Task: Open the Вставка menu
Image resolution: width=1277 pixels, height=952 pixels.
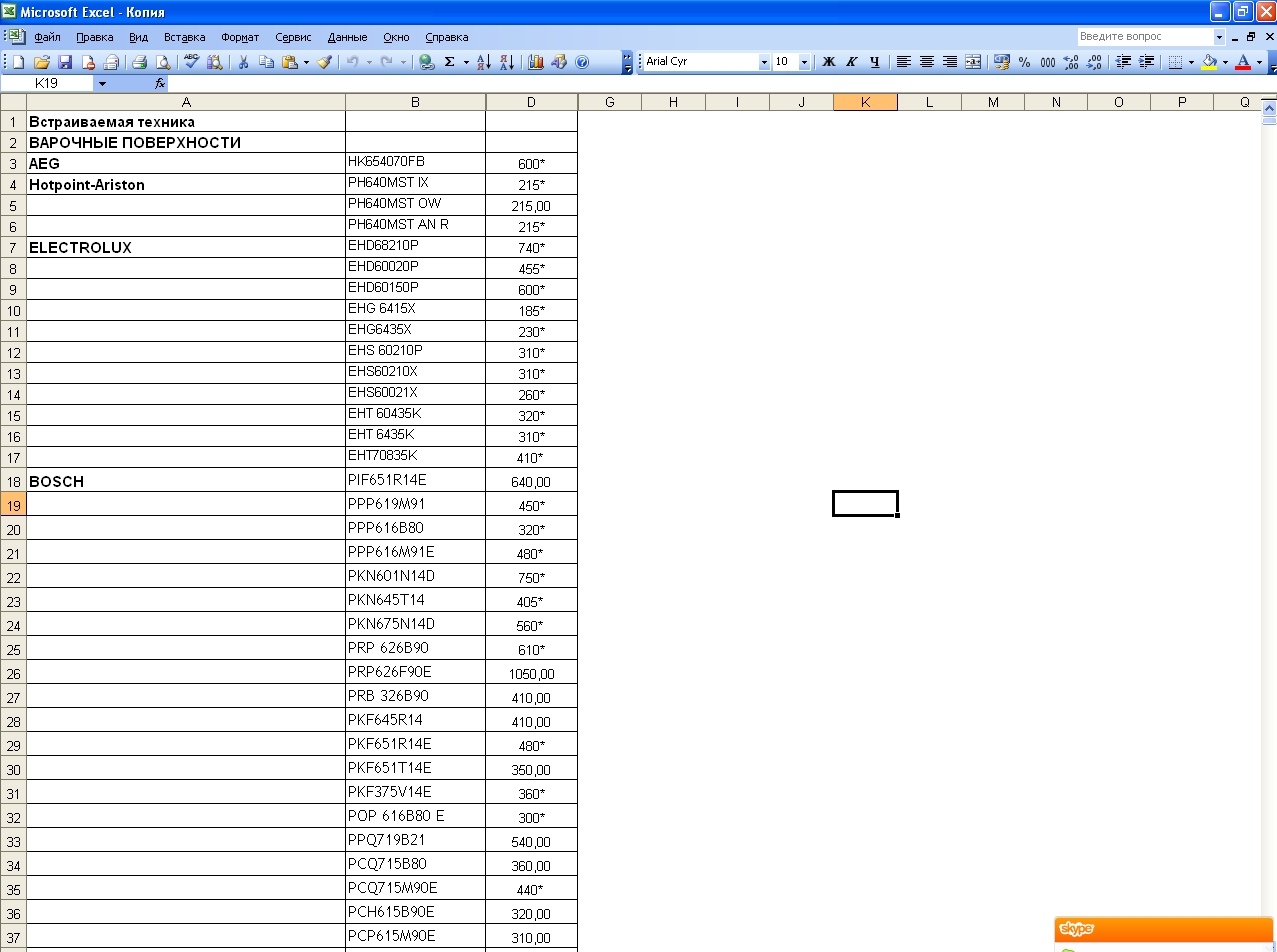Action: tap(184, 37)
